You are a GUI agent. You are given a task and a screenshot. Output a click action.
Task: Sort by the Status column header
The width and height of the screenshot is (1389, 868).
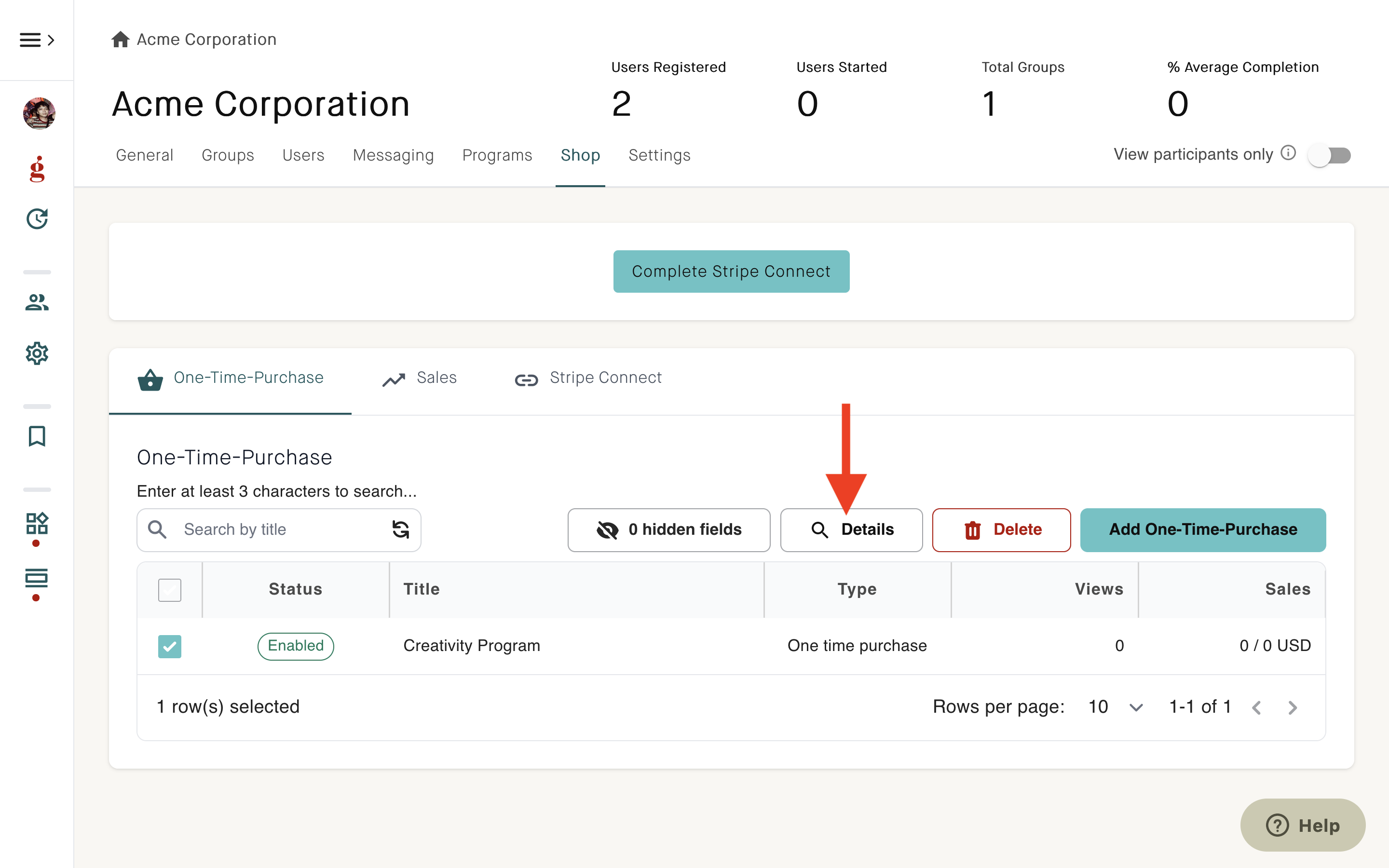295,589
